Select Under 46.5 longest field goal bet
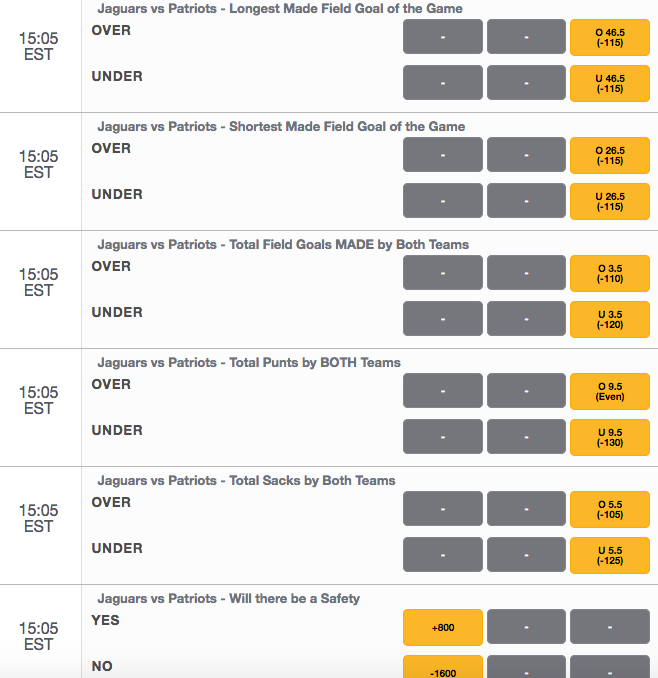The image size is (658, 678). [x=610, y=83]
